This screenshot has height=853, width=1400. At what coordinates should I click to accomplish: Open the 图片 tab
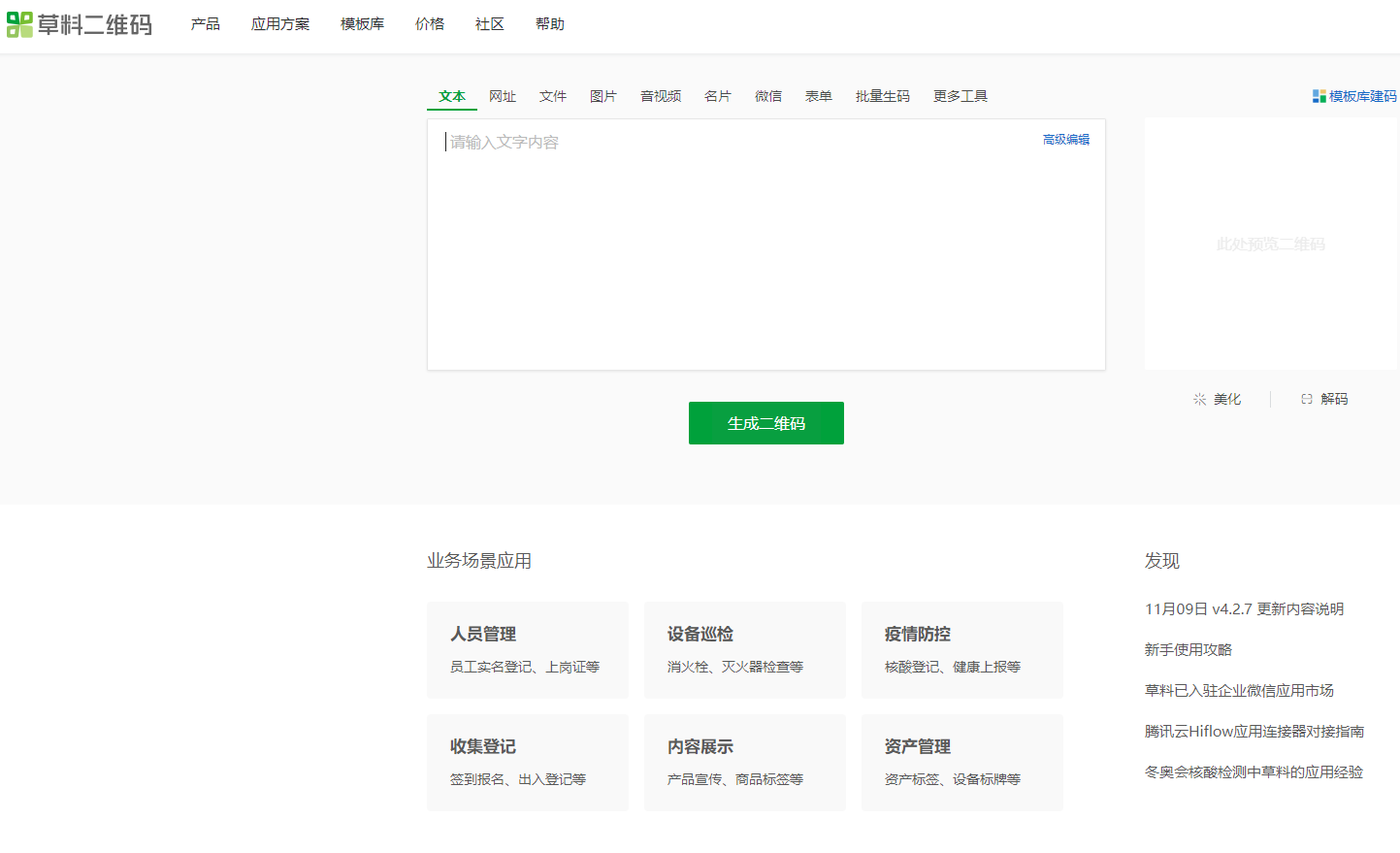point(603,96)
